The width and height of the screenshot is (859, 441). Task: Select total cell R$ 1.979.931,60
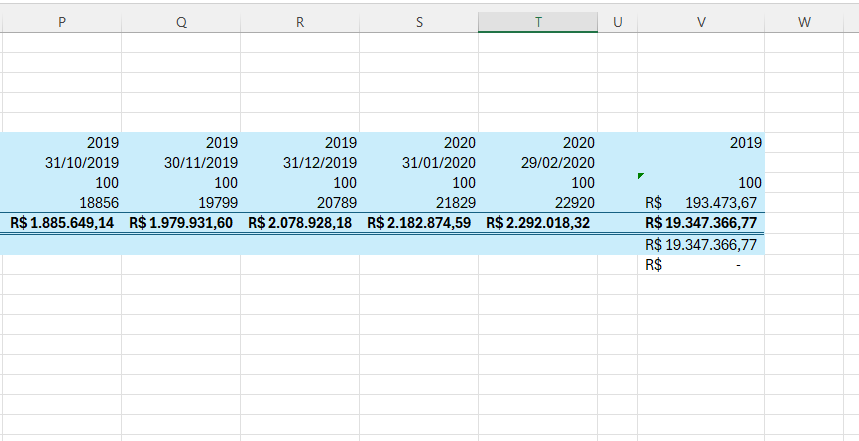(x=181, y=223)
